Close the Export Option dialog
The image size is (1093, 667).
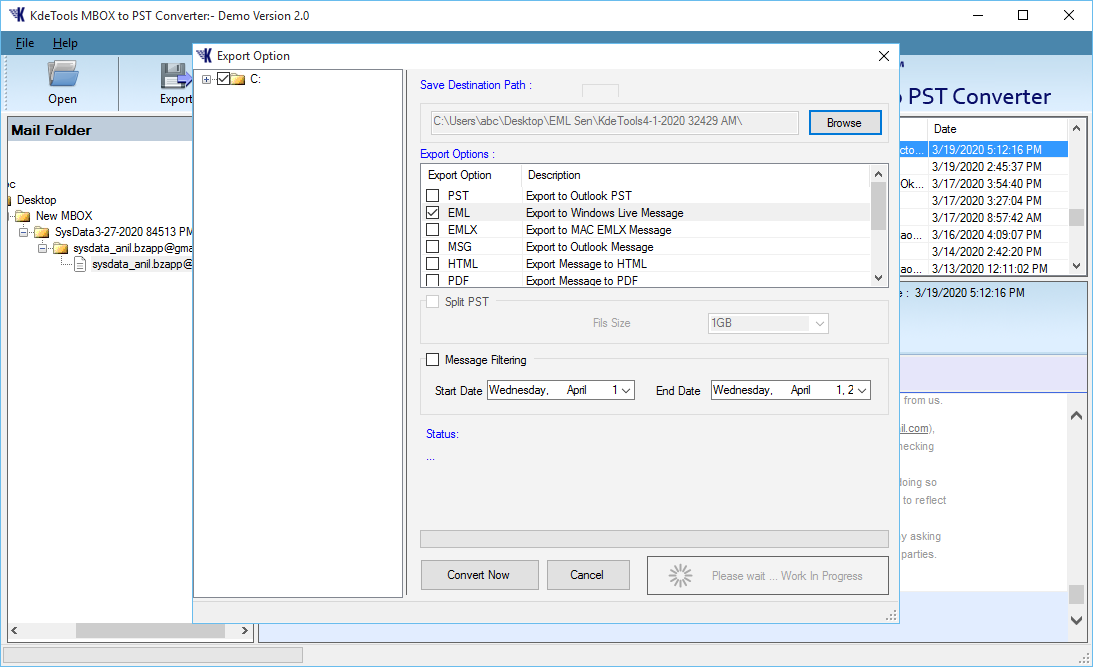click(884, 56)
